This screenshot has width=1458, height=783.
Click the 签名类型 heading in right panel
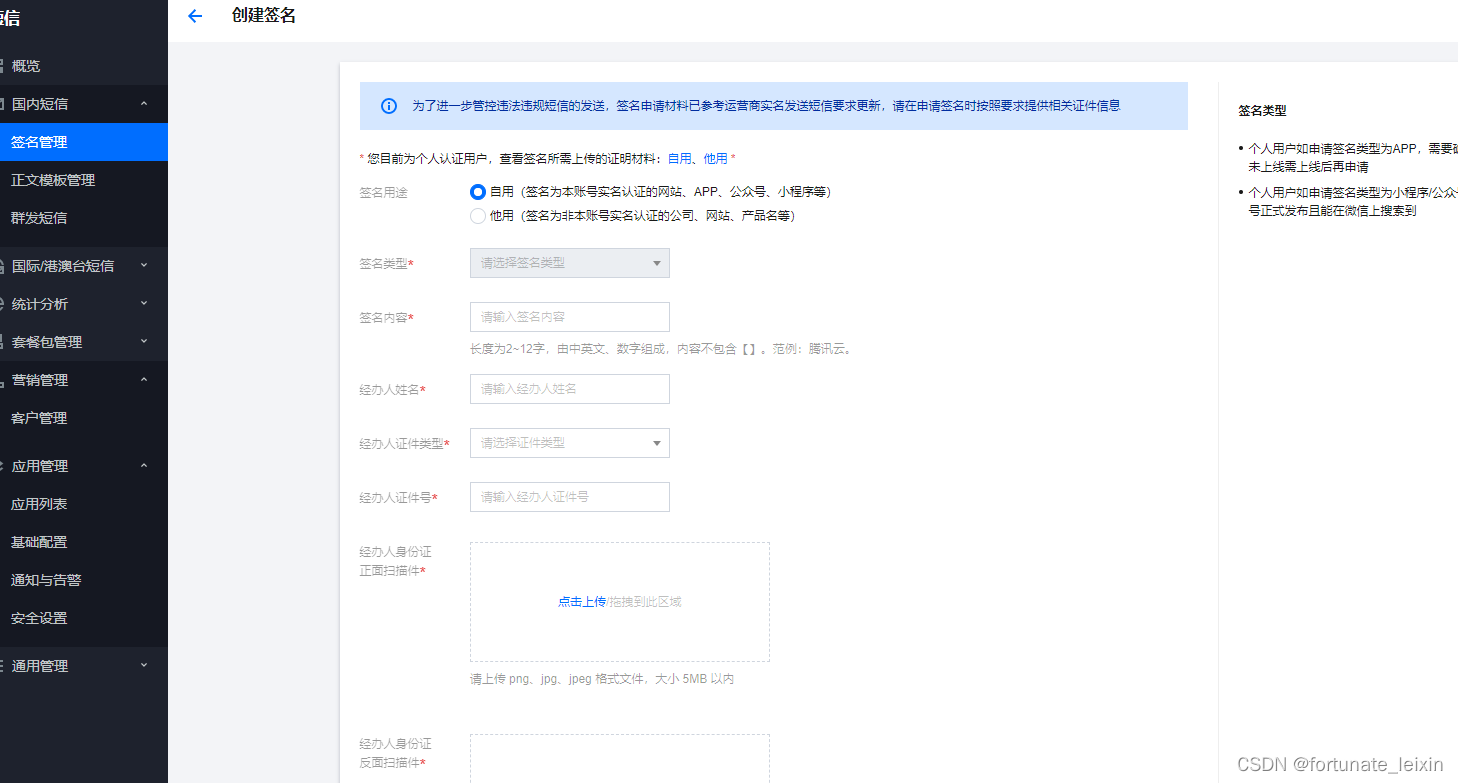[x=1262, y=111]
